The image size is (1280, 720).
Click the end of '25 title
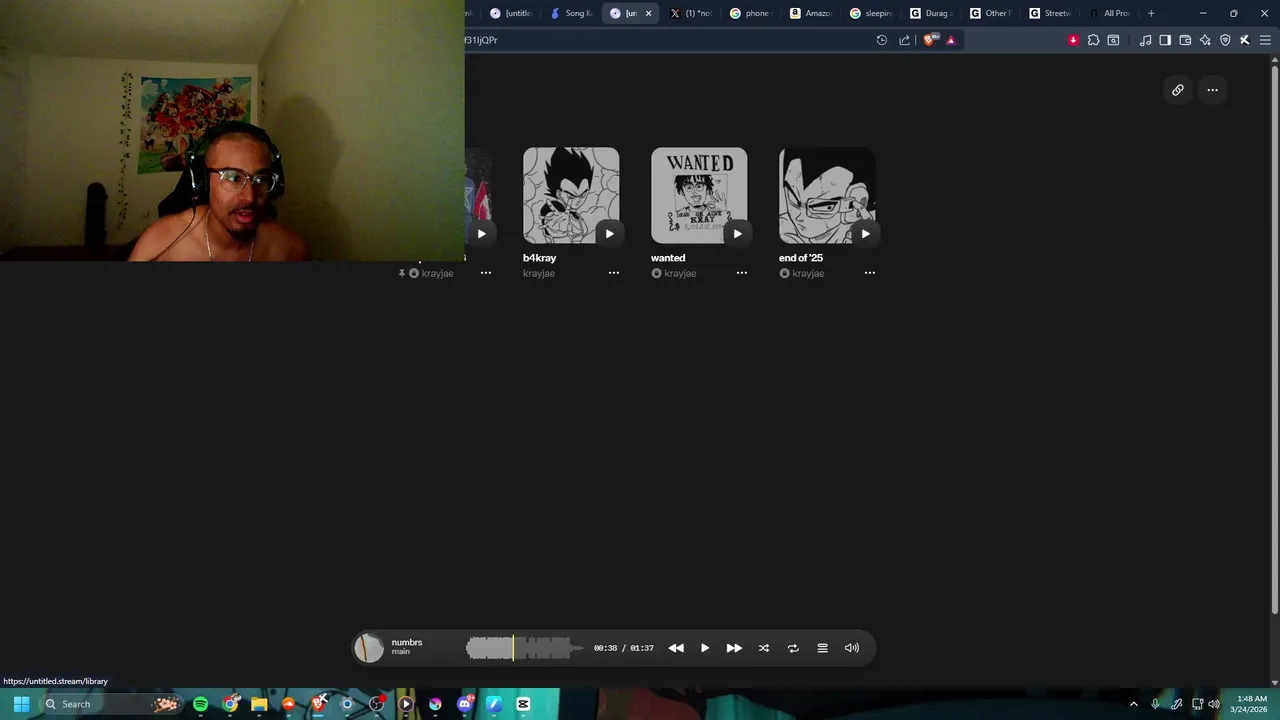[801, 258]
